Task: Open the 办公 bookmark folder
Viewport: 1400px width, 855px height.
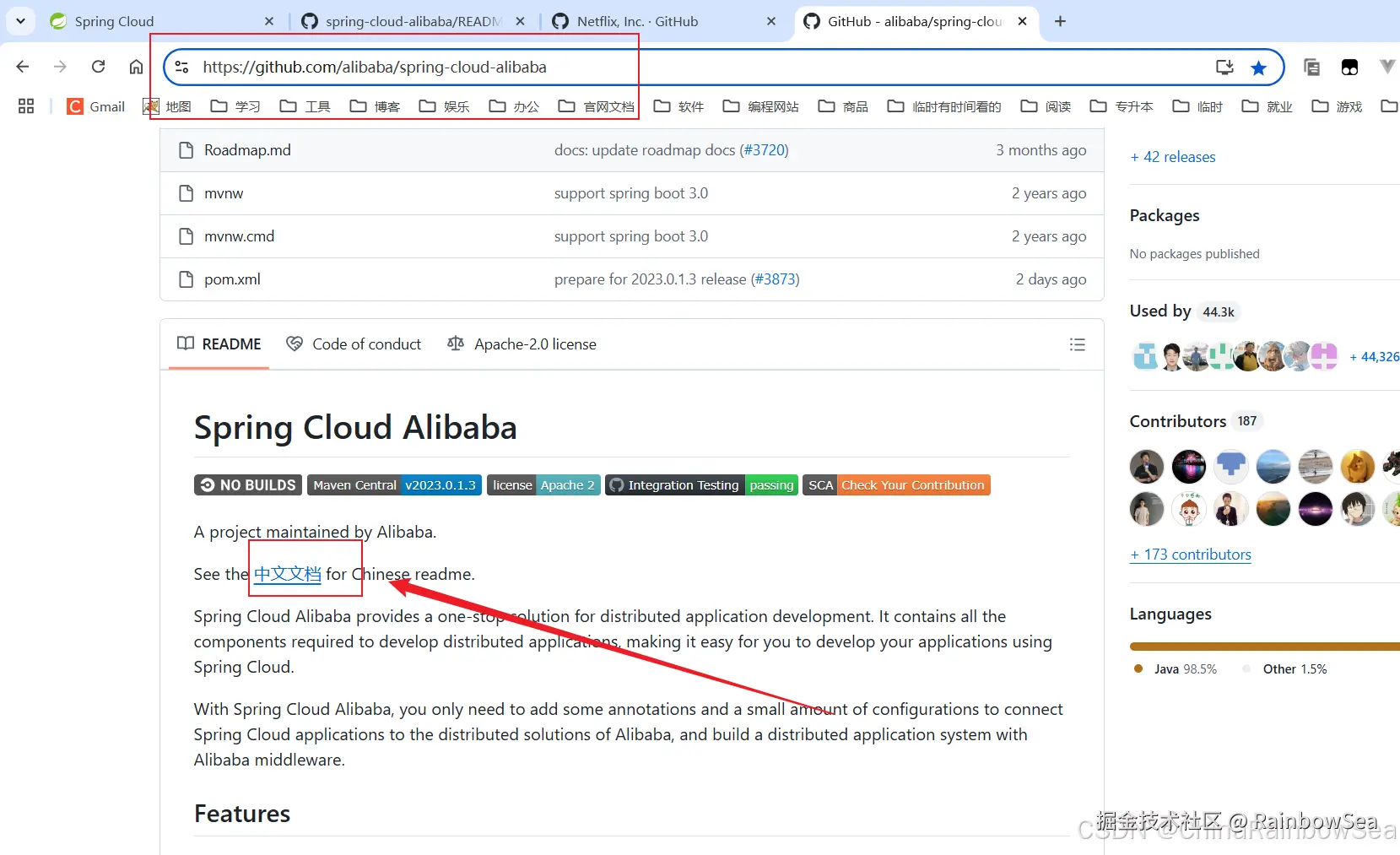Action: (514, 106)
